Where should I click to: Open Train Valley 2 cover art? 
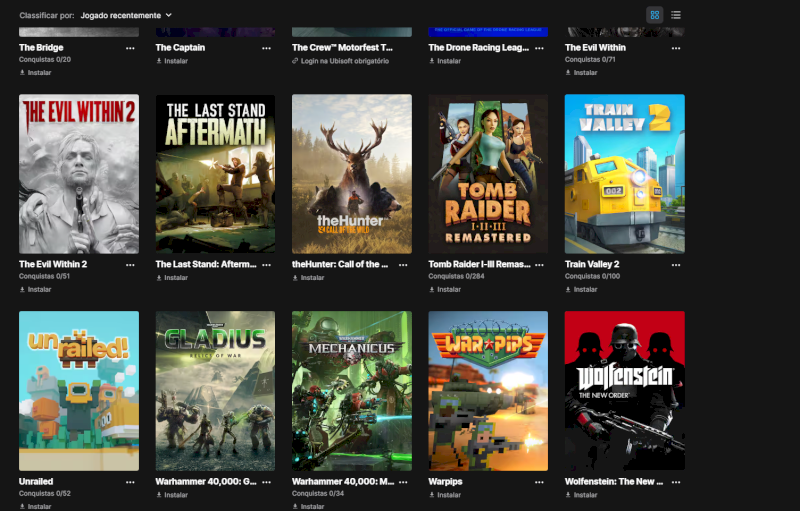[624, 174]
